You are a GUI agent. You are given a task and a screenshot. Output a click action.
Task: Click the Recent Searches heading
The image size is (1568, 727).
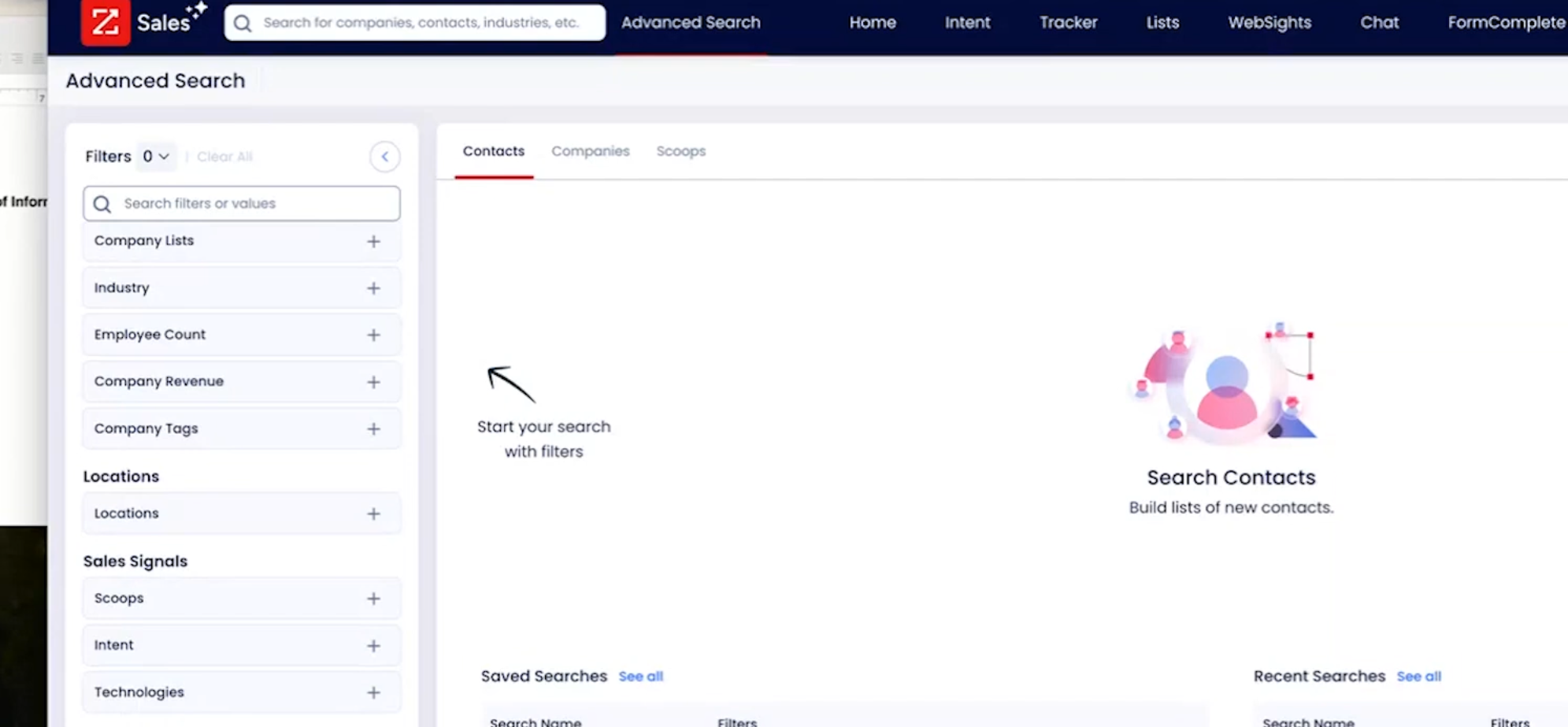1319,677
